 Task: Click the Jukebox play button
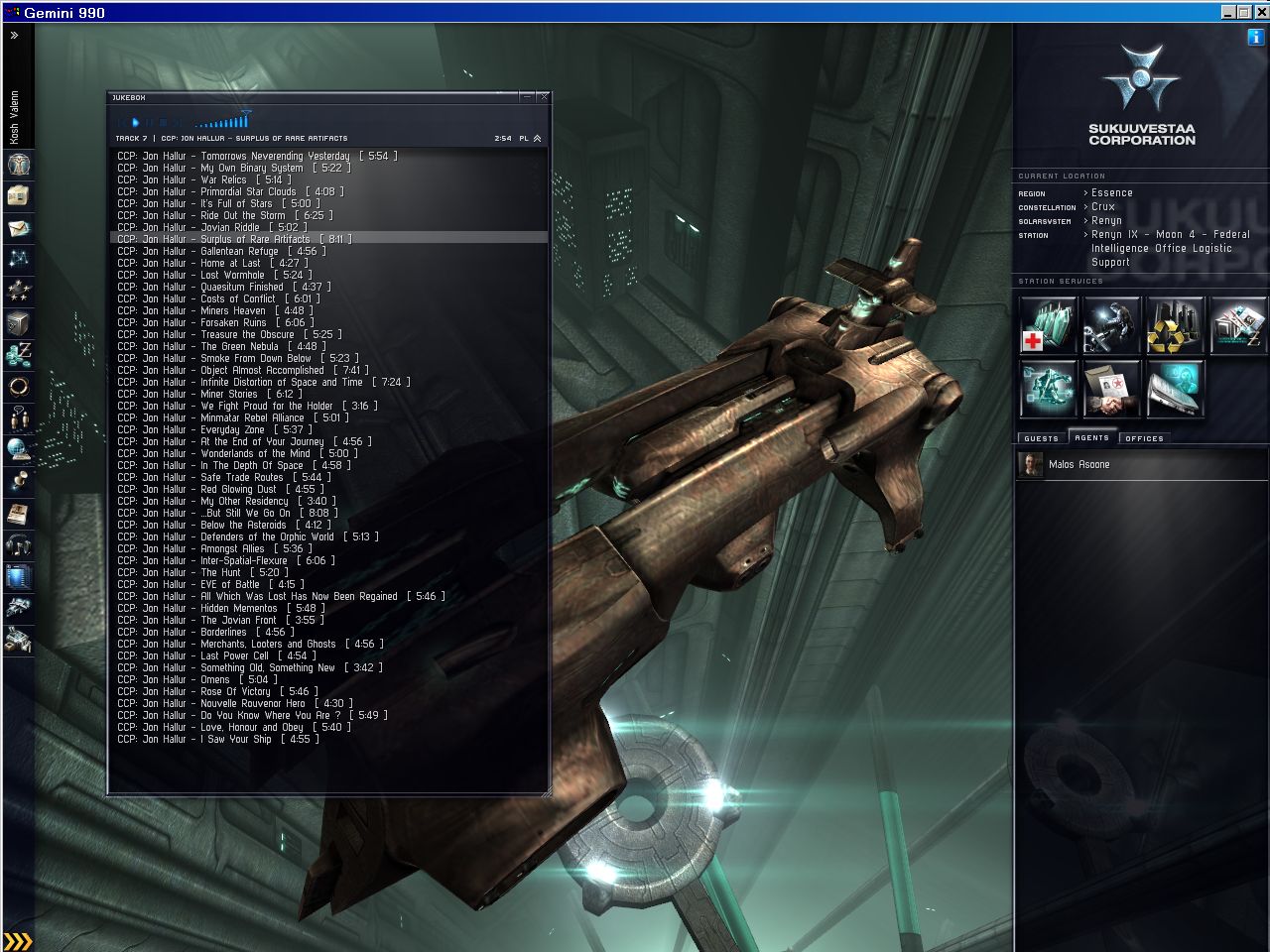tap(136, 122)
